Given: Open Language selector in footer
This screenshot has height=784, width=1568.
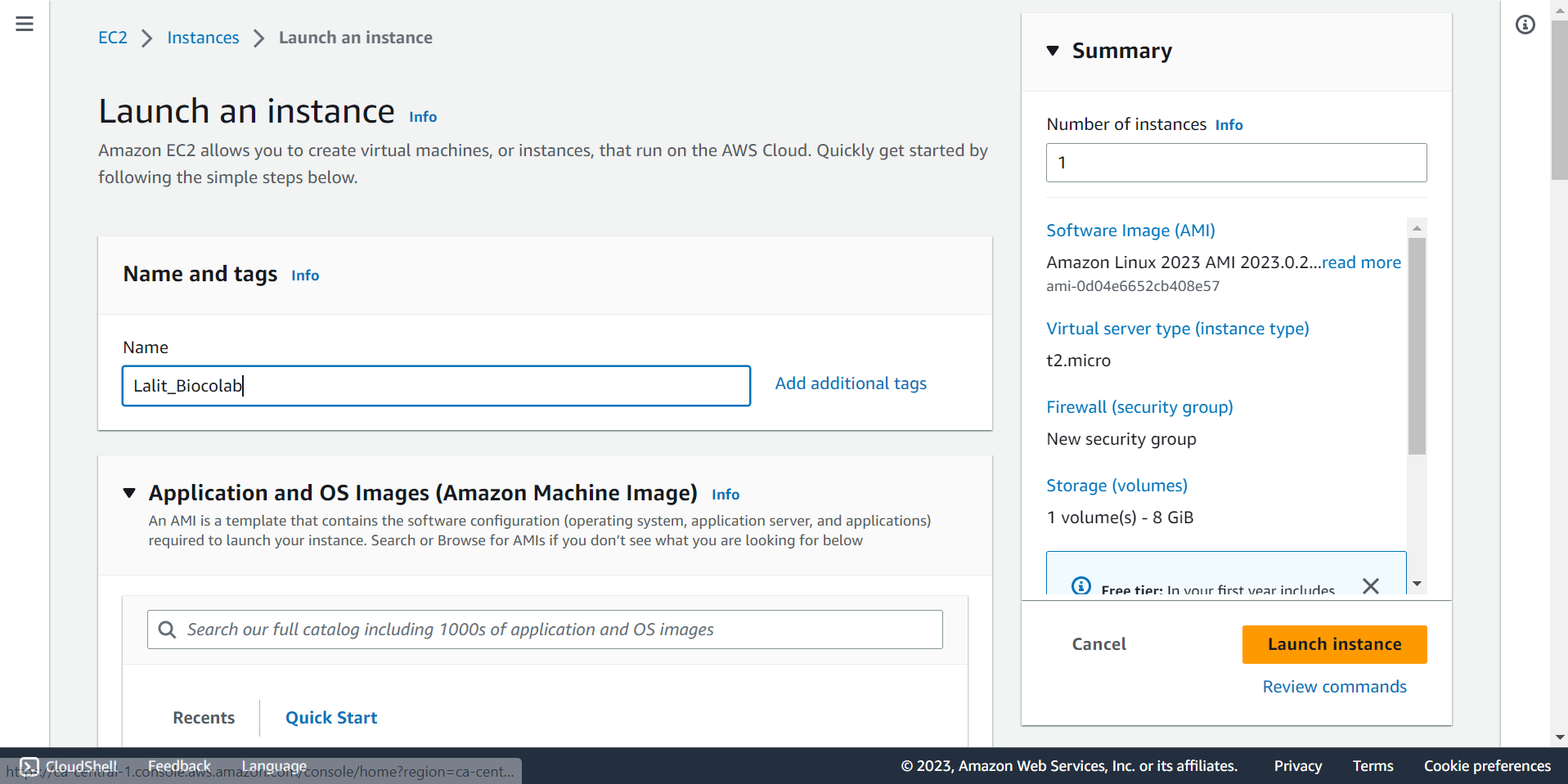Looking at the screenshot, I should click(274, 766).
